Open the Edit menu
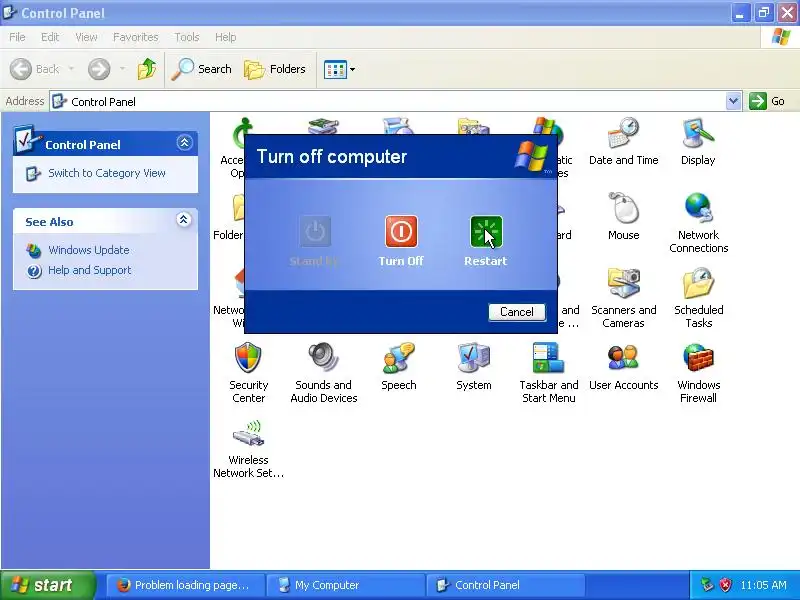The height and width of the screenshot is (600, 800). pyautogui.click(x=50, y=37)
